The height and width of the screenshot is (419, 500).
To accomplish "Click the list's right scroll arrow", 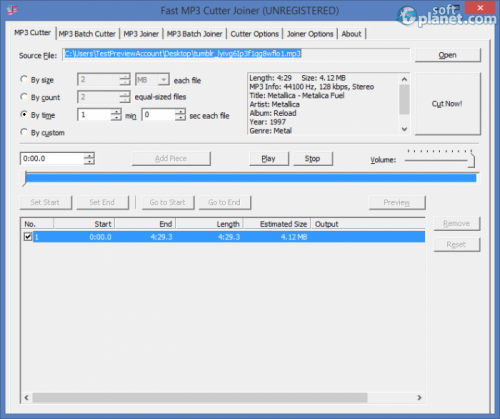I will point(419,397).
